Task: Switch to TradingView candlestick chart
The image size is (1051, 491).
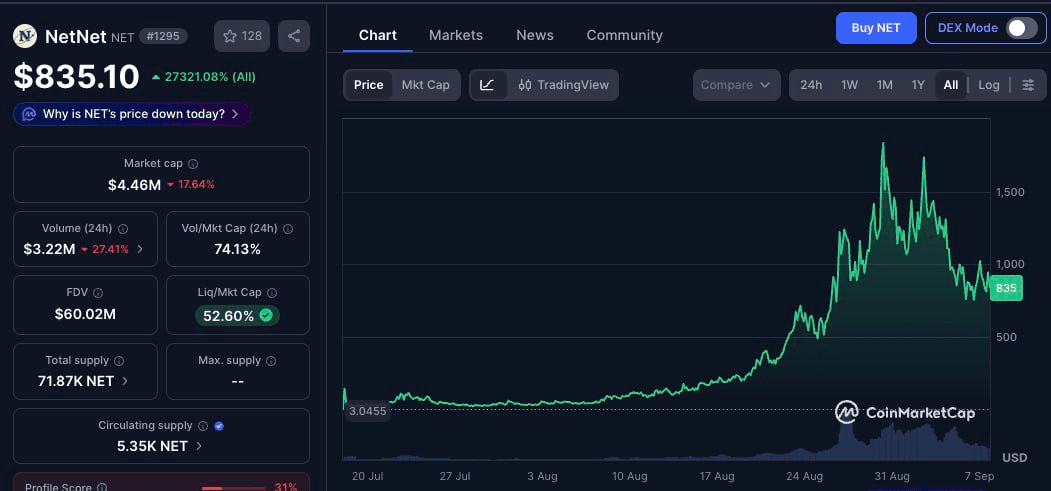Action: tap(564, 85)
